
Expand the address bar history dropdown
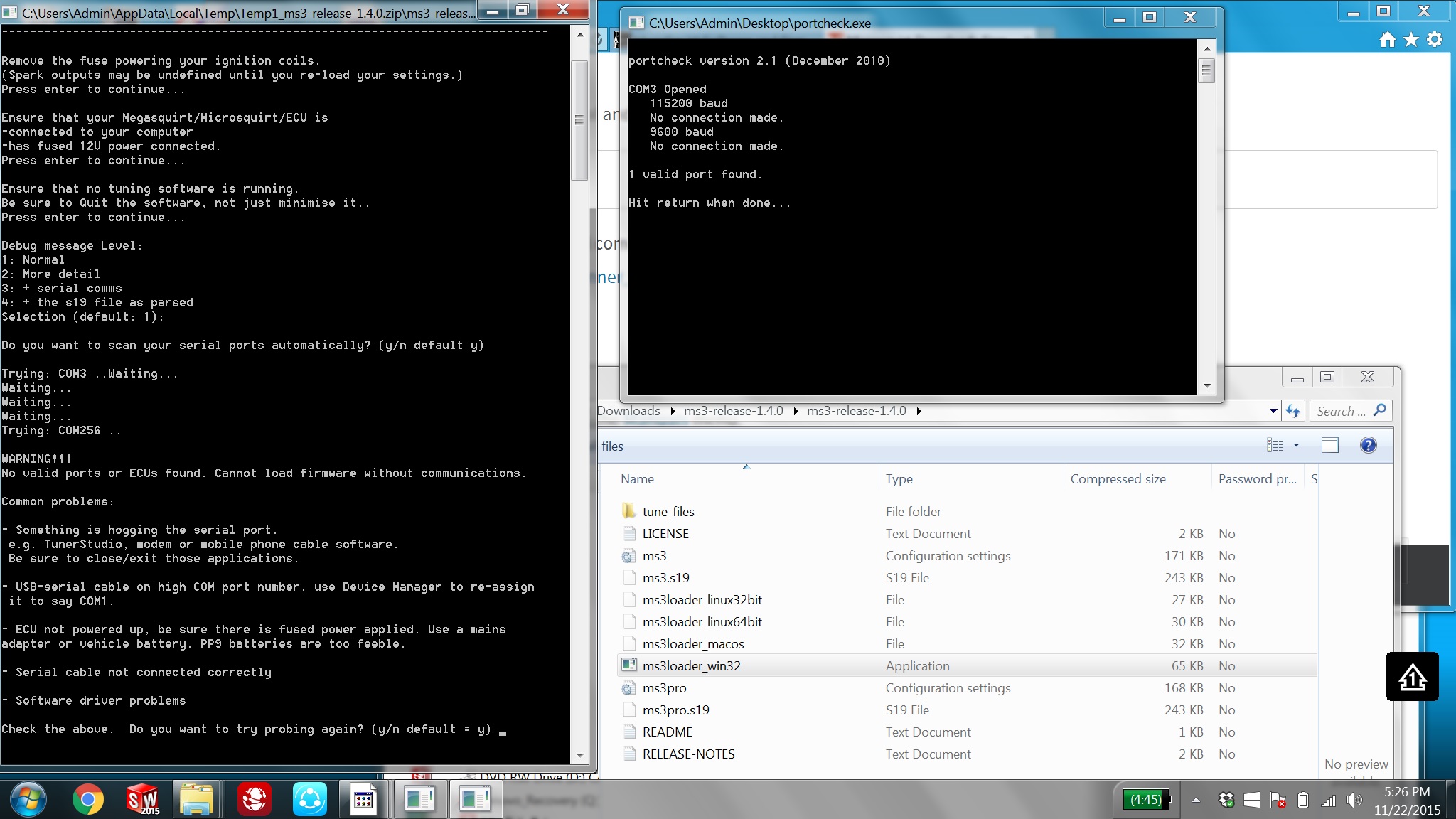[x=1273, y=411]
